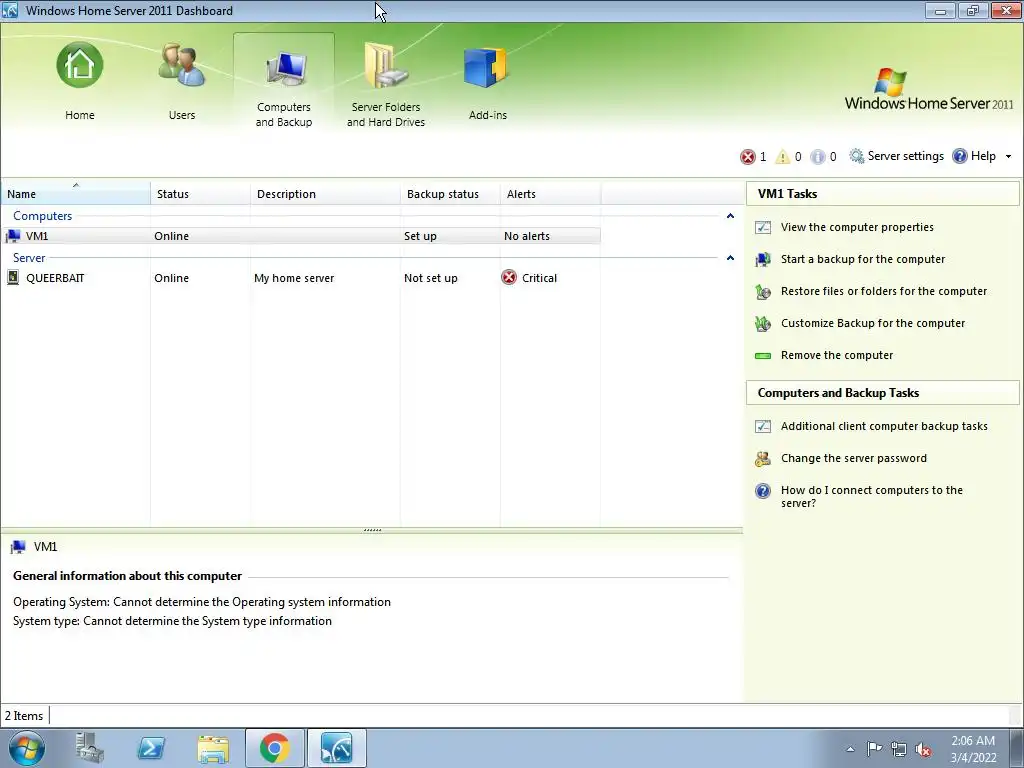Click the Critical alert icon for QUEERBAIT

pyautogui.click(x=509, y=278)
